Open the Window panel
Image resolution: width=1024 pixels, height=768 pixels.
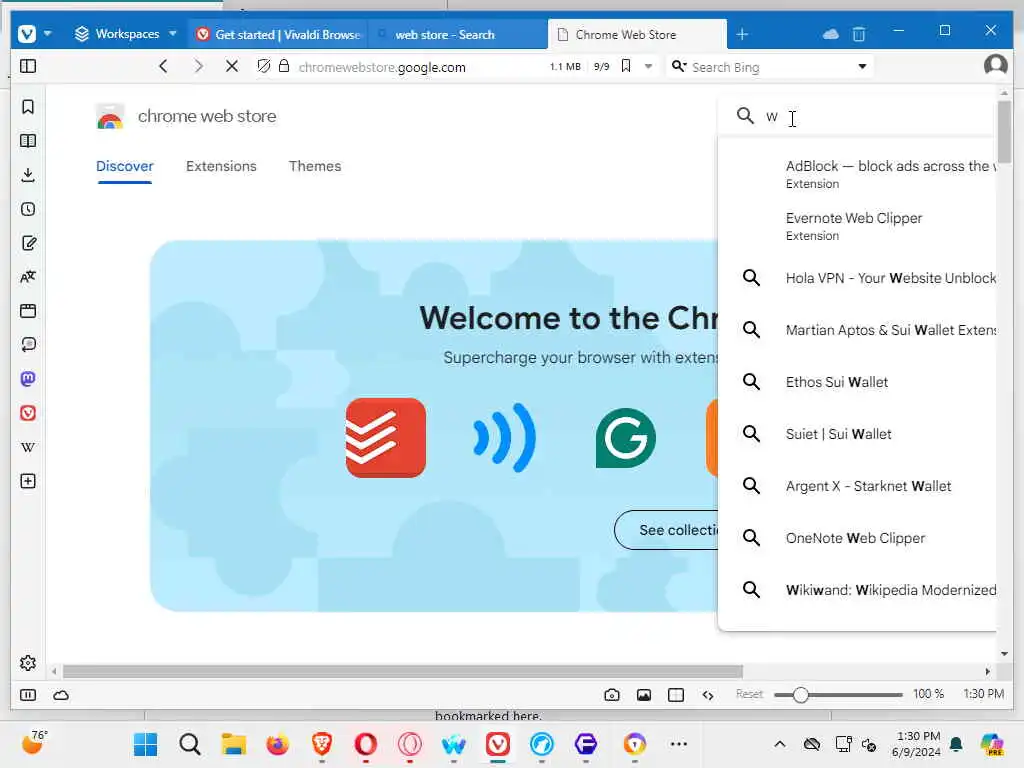[28, 311]
